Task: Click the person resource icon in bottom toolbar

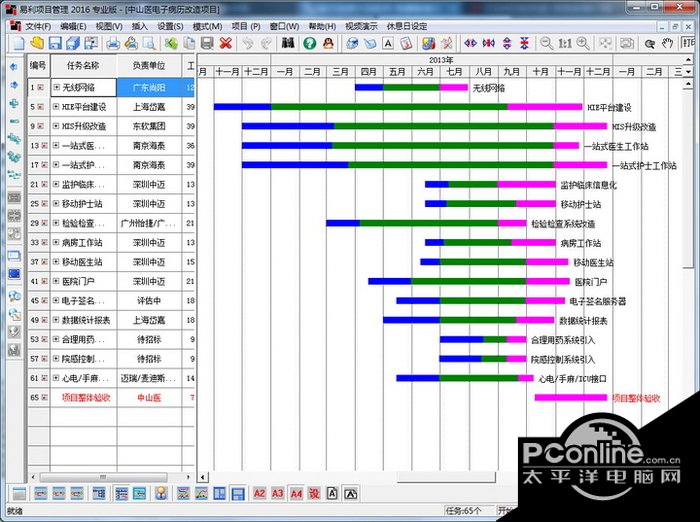Action: point(161,493)
